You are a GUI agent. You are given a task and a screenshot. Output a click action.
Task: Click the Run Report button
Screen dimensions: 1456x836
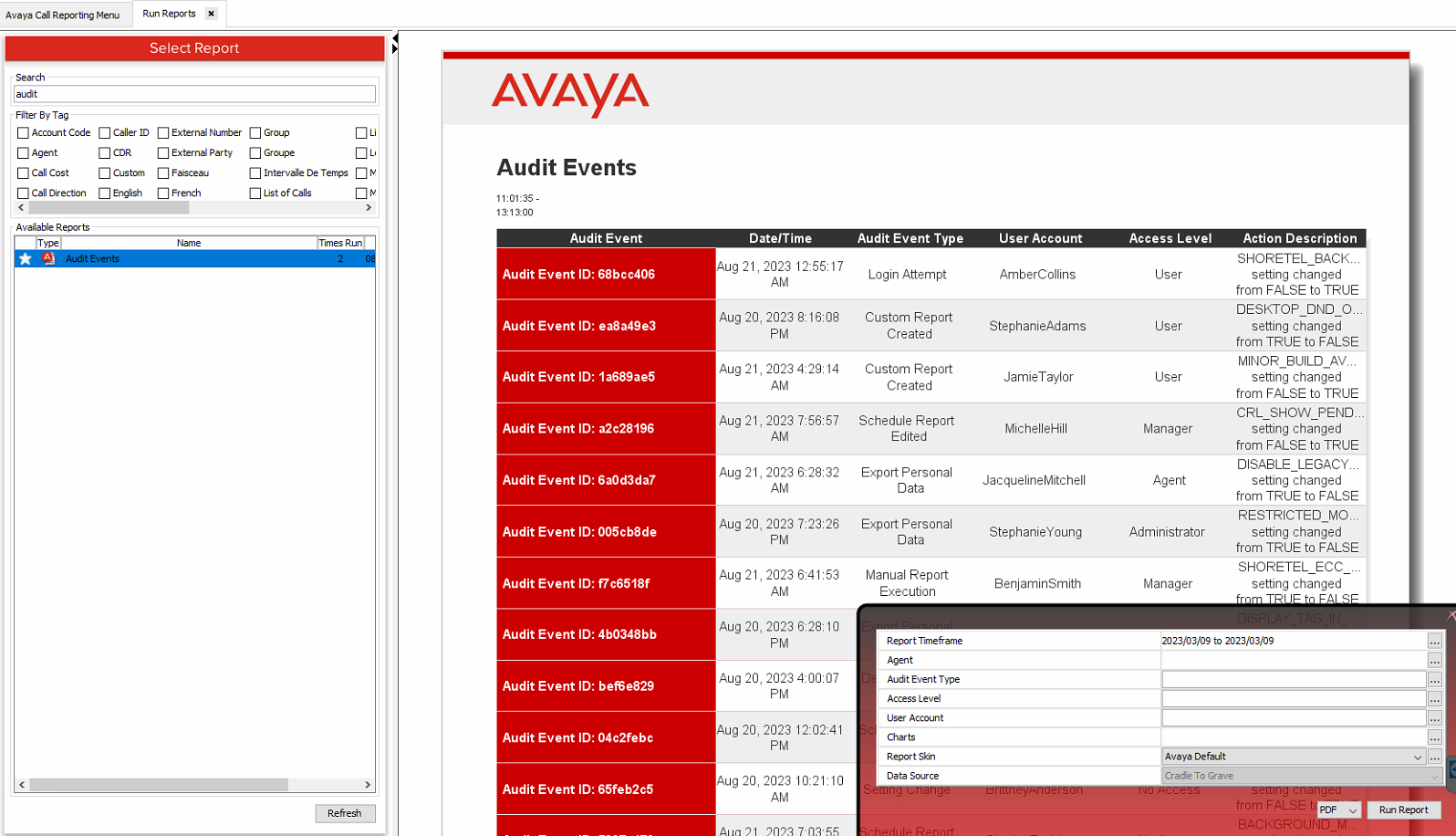1403,810
